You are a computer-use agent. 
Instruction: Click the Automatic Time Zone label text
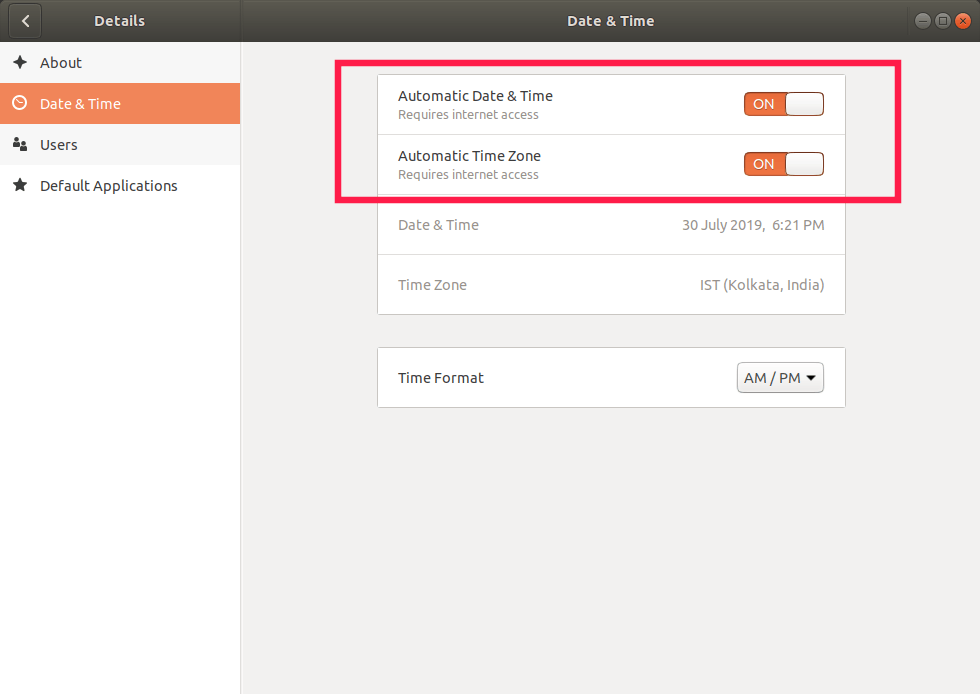(469, 156)
